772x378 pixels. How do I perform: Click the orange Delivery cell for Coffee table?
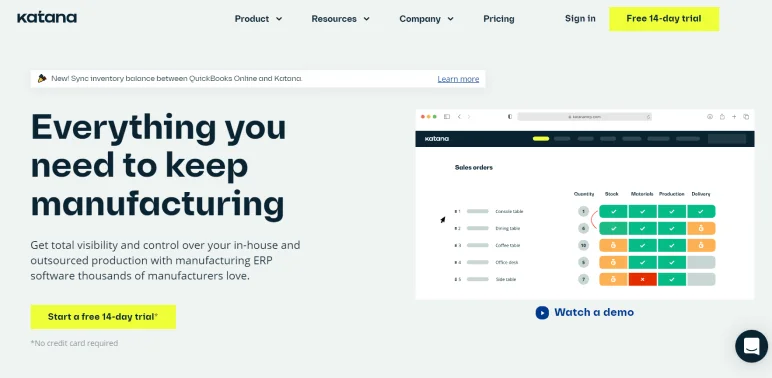701,245
